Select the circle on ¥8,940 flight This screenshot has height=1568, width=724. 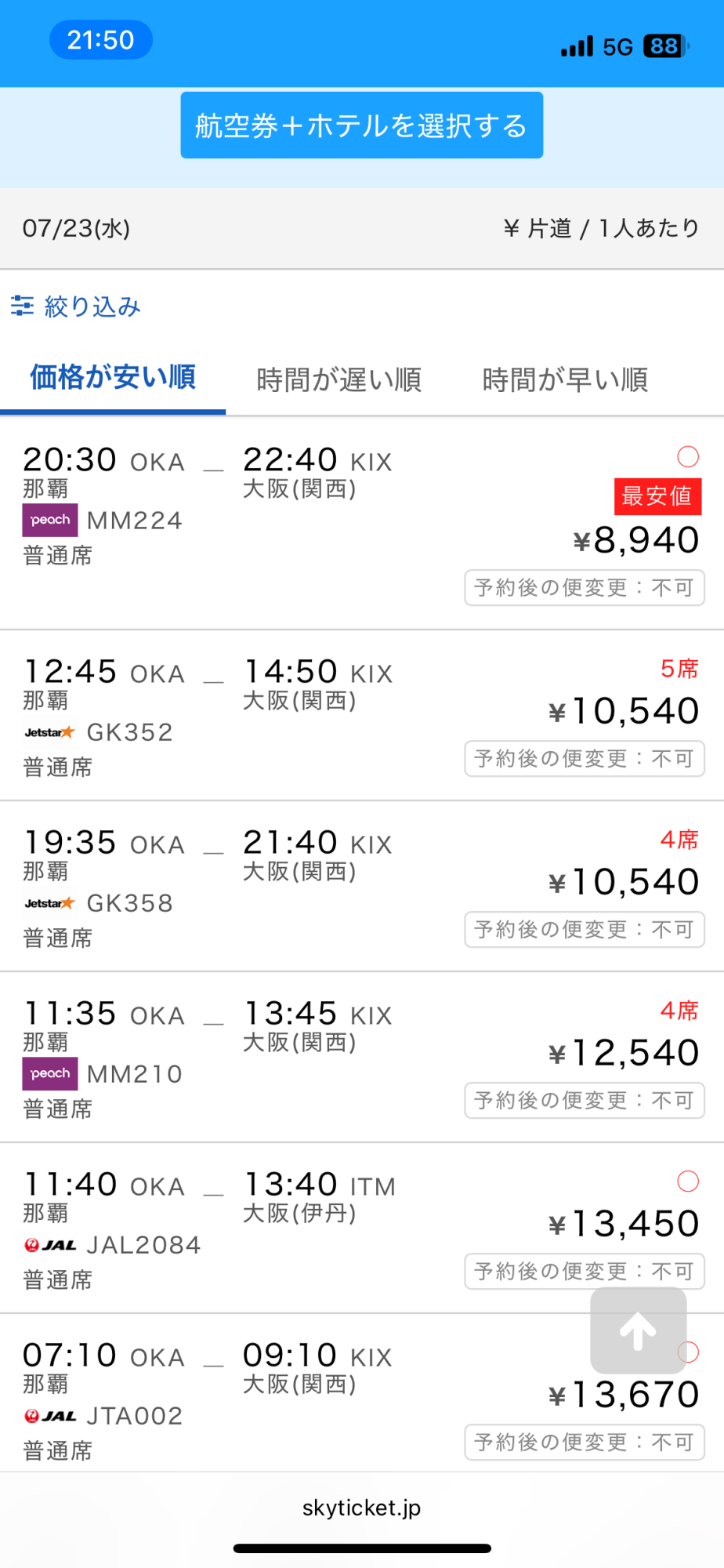coord(688,456)
